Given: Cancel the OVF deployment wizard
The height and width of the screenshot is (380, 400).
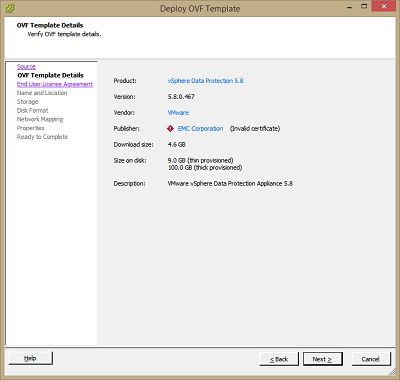Looking at the screenshot, I should tap(371, 359).
